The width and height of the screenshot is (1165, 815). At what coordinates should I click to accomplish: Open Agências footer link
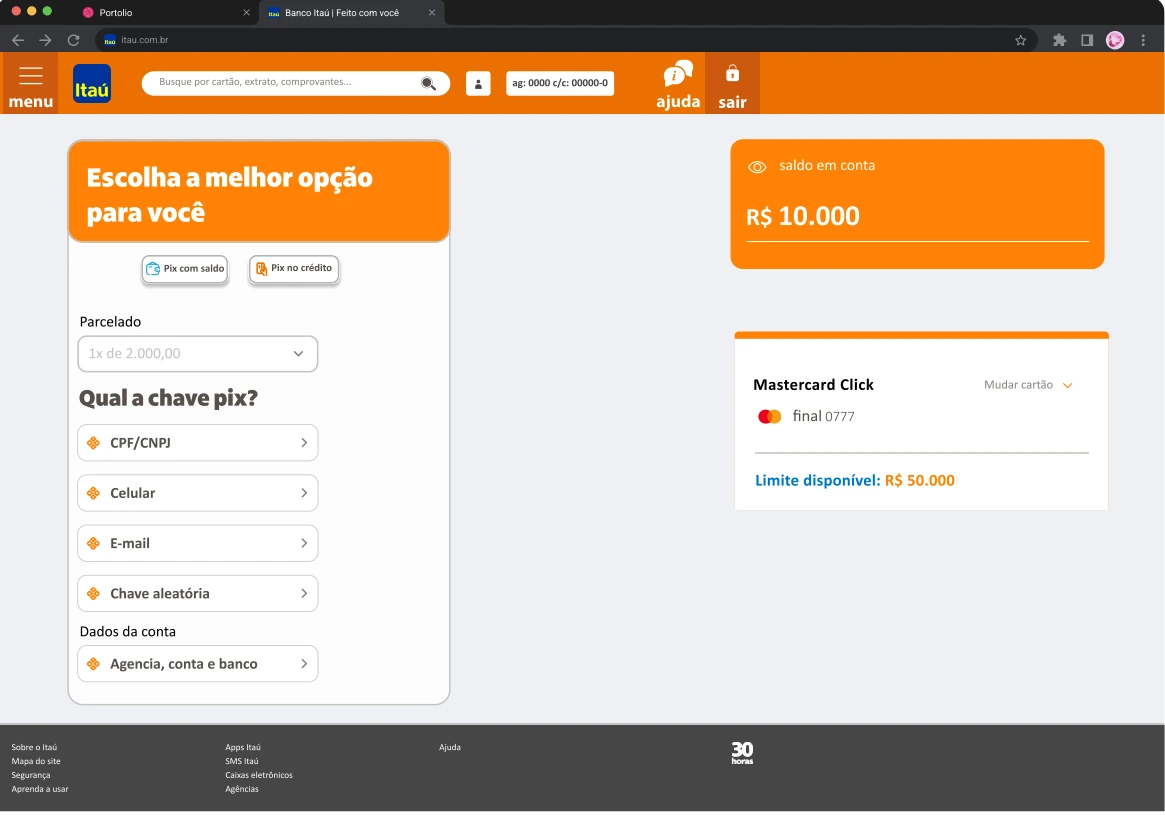point(241,790)
